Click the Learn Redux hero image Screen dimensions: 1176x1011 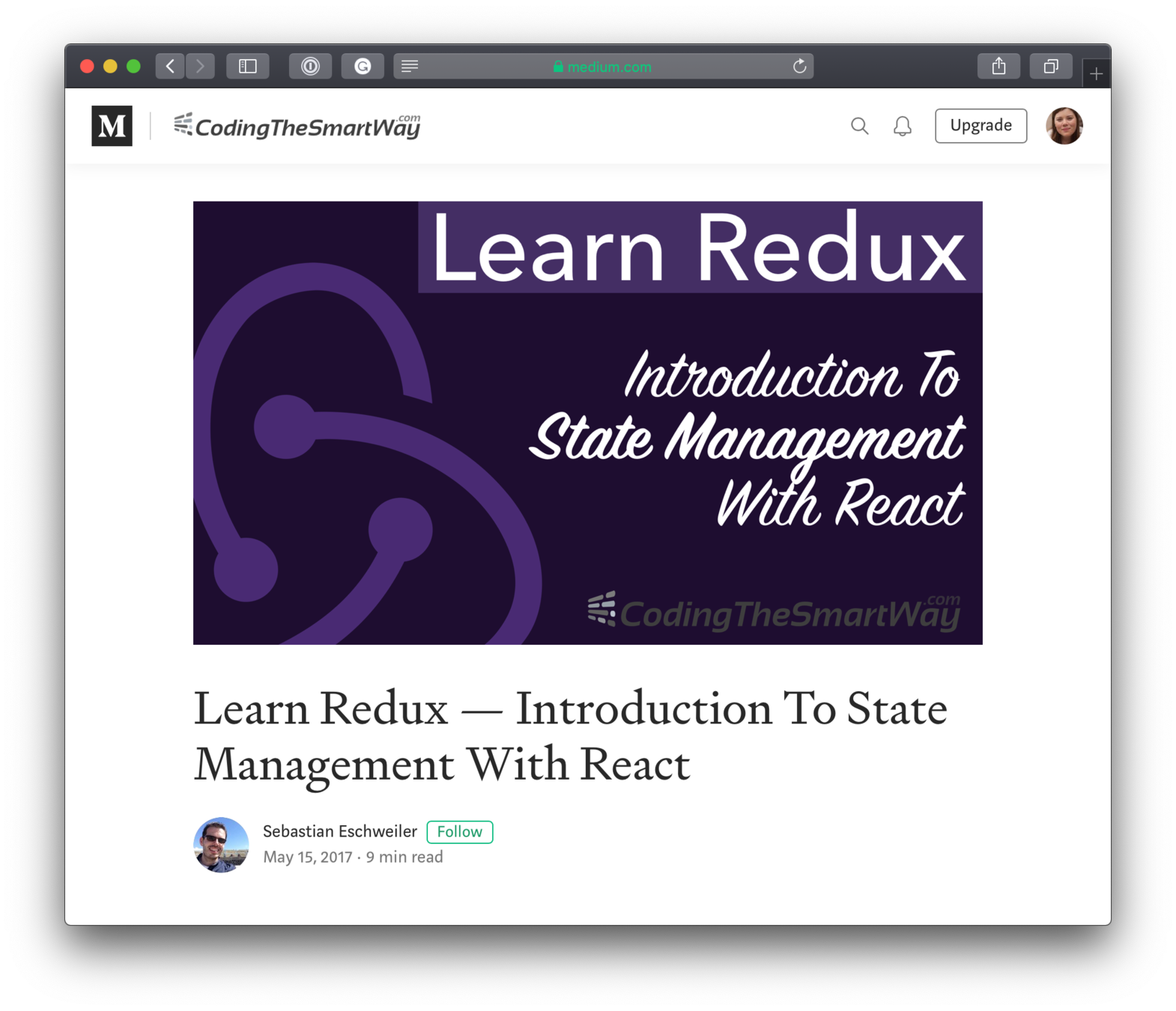[588, 423]
